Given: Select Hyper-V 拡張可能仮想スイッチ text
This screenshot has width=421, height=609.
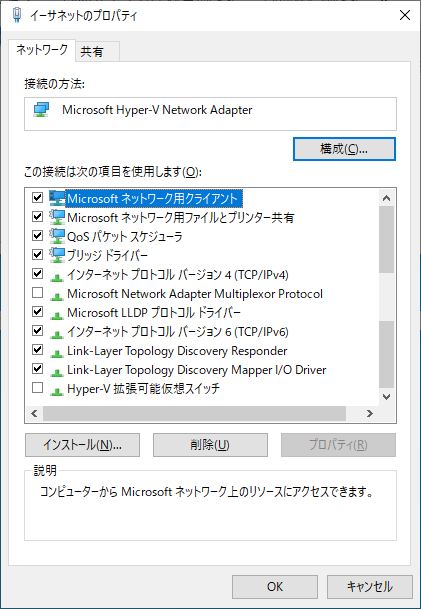Looking at the screenshot, I should (x=144, y=389).
